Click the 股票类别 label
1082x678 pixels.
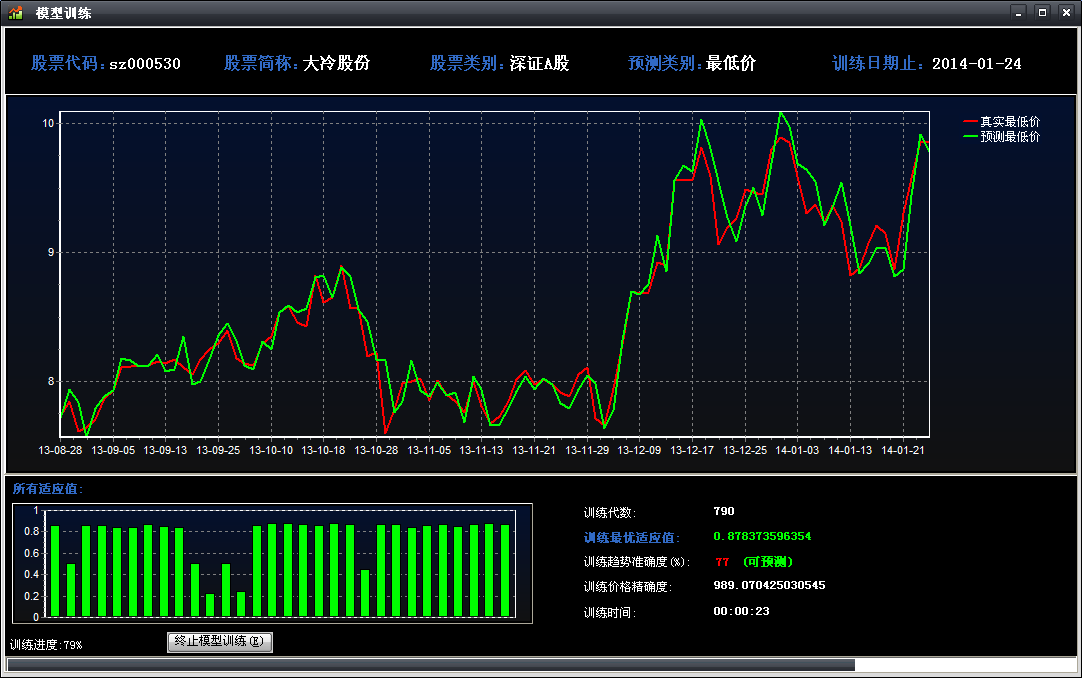click(x=467, y=63)
